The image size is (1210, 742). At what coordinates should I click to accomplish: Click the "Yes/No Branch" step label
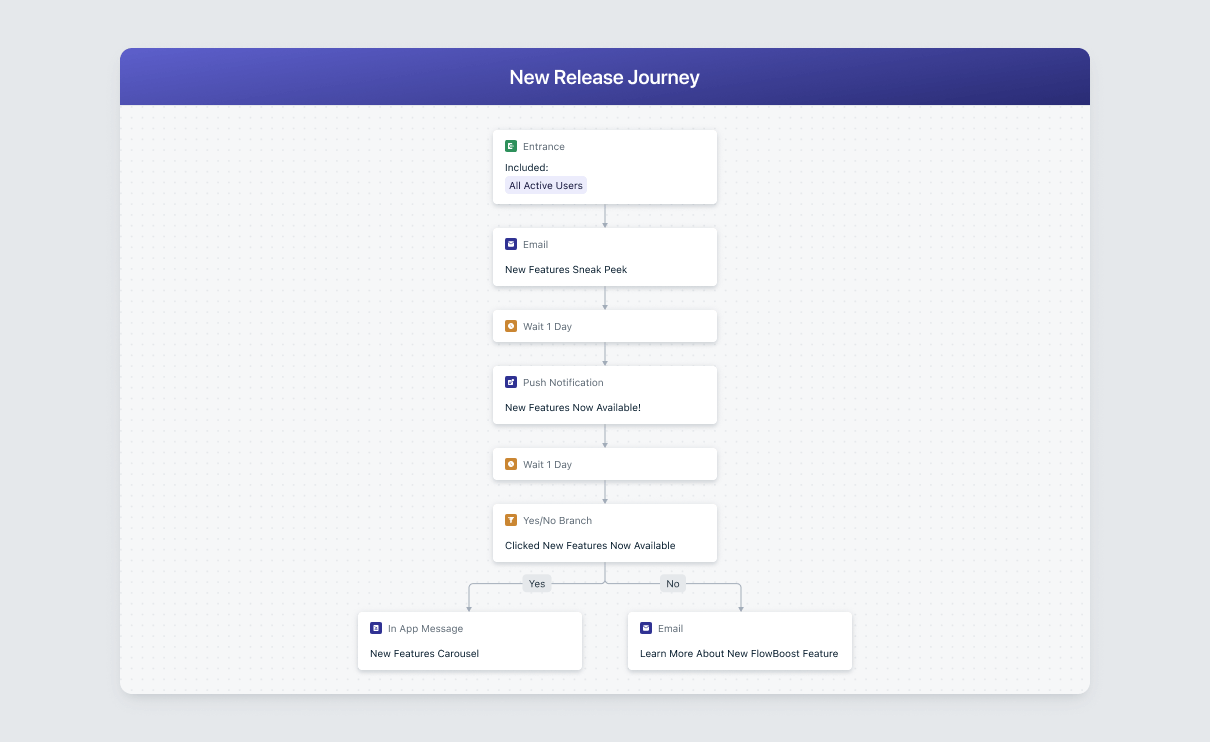pyautogui.click(x=557, y=520)
